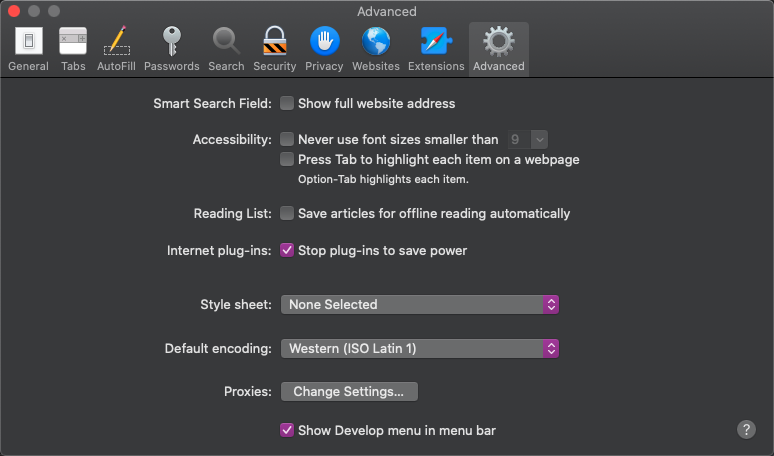Open the General preferences pane icon
The width and height of the screenshot is (774, 456).
click(x=28, y=42)
